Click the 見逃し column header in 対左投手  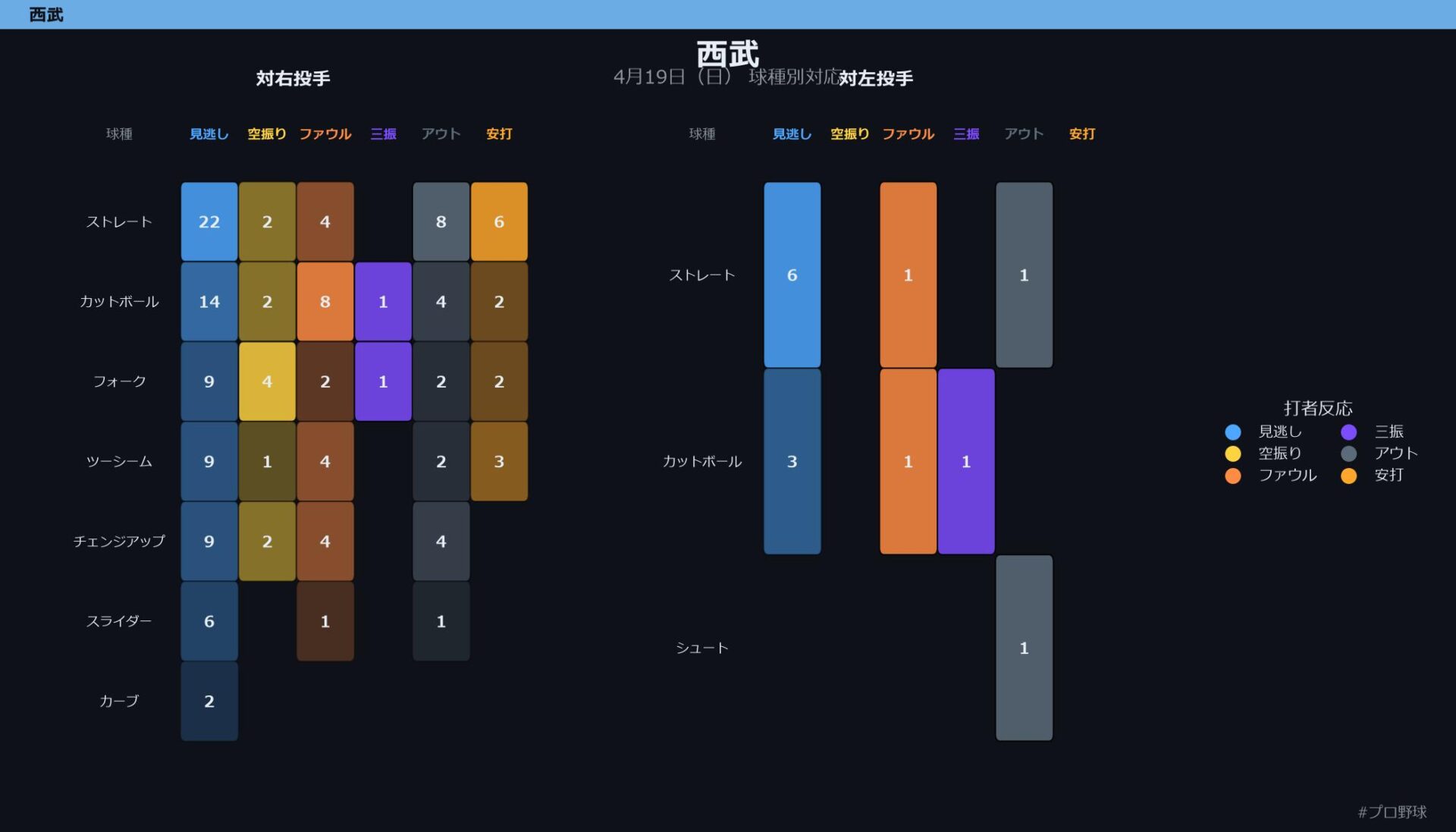click(792, 134)
